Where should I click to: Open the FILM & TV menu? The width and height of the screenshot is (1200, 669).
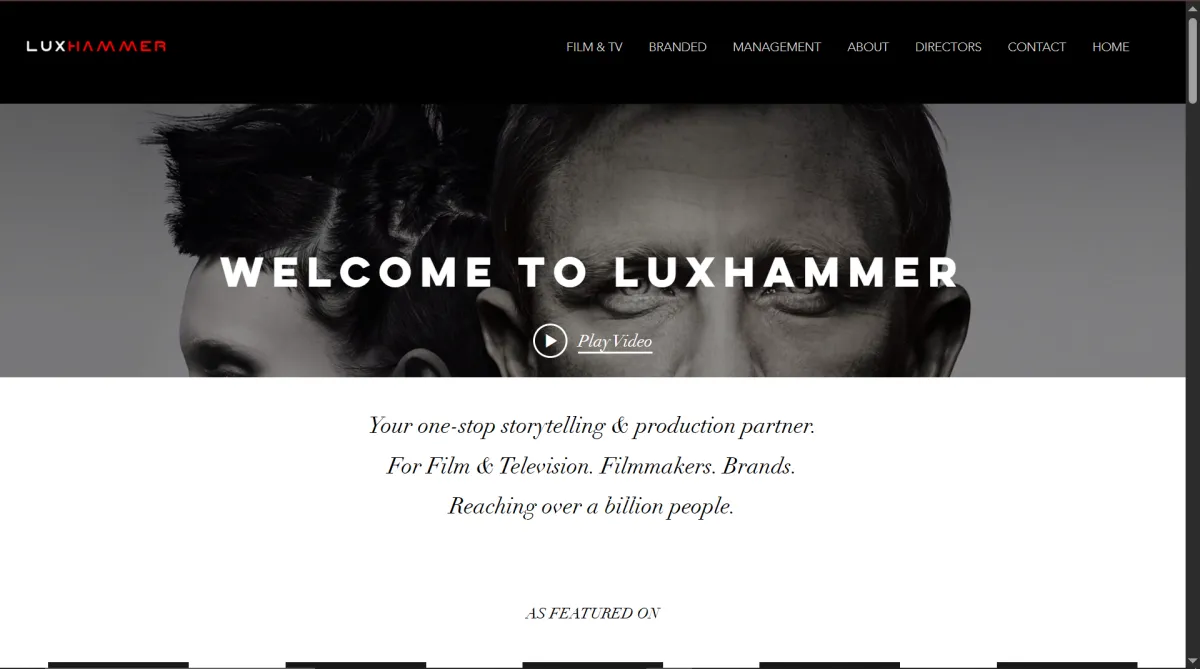point(594,47)
